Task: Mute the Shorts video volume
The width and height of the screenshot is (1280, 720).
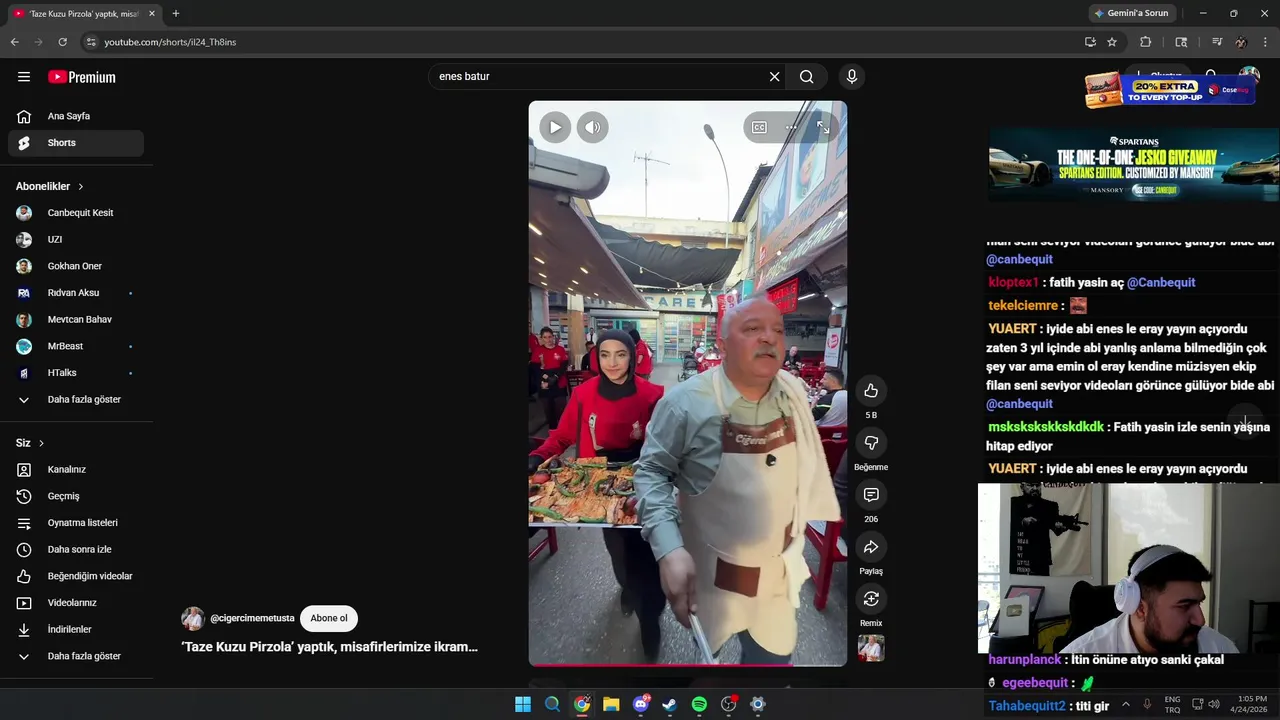Action: tap(593, 127)
